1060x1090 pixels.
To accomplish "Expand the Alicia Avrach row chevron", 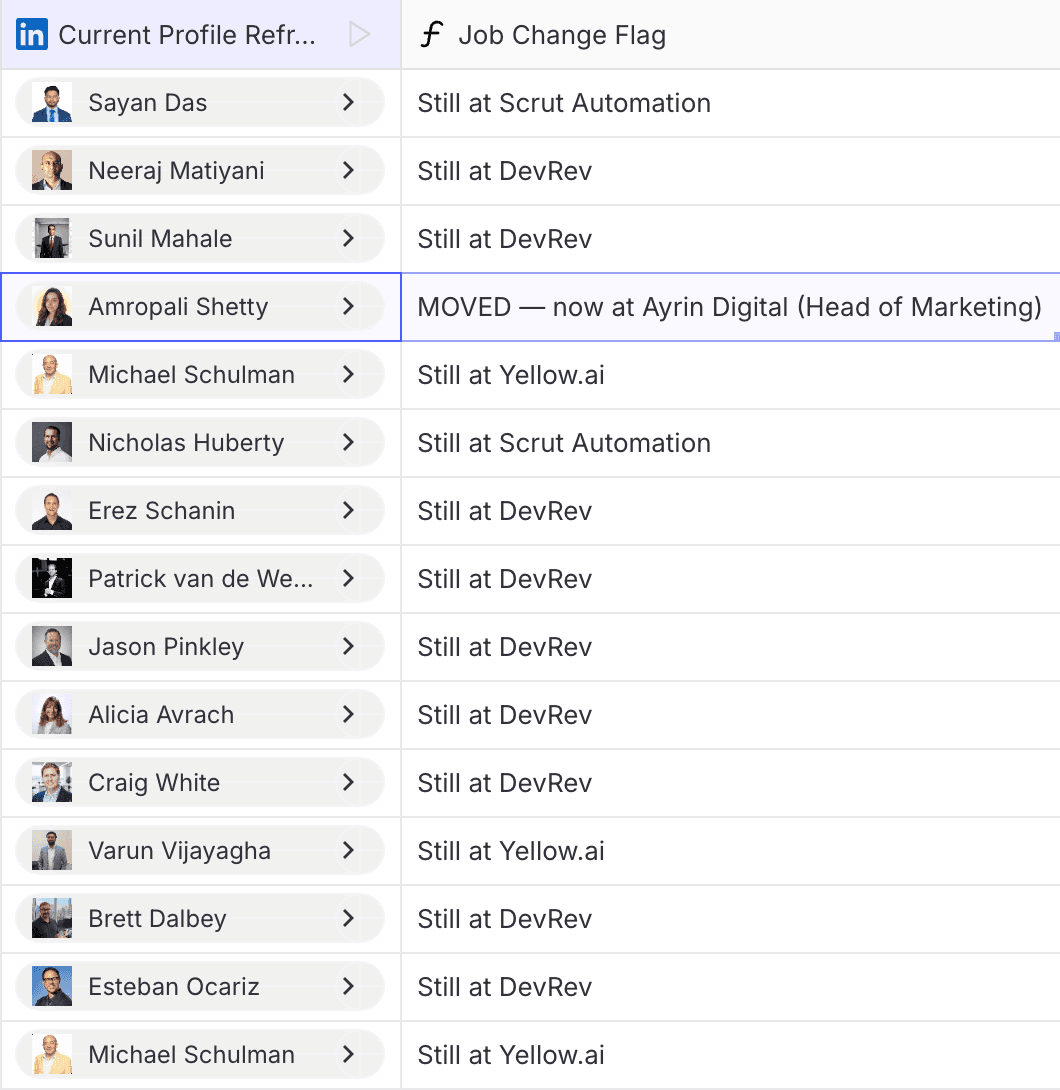I will click(349, 715).
